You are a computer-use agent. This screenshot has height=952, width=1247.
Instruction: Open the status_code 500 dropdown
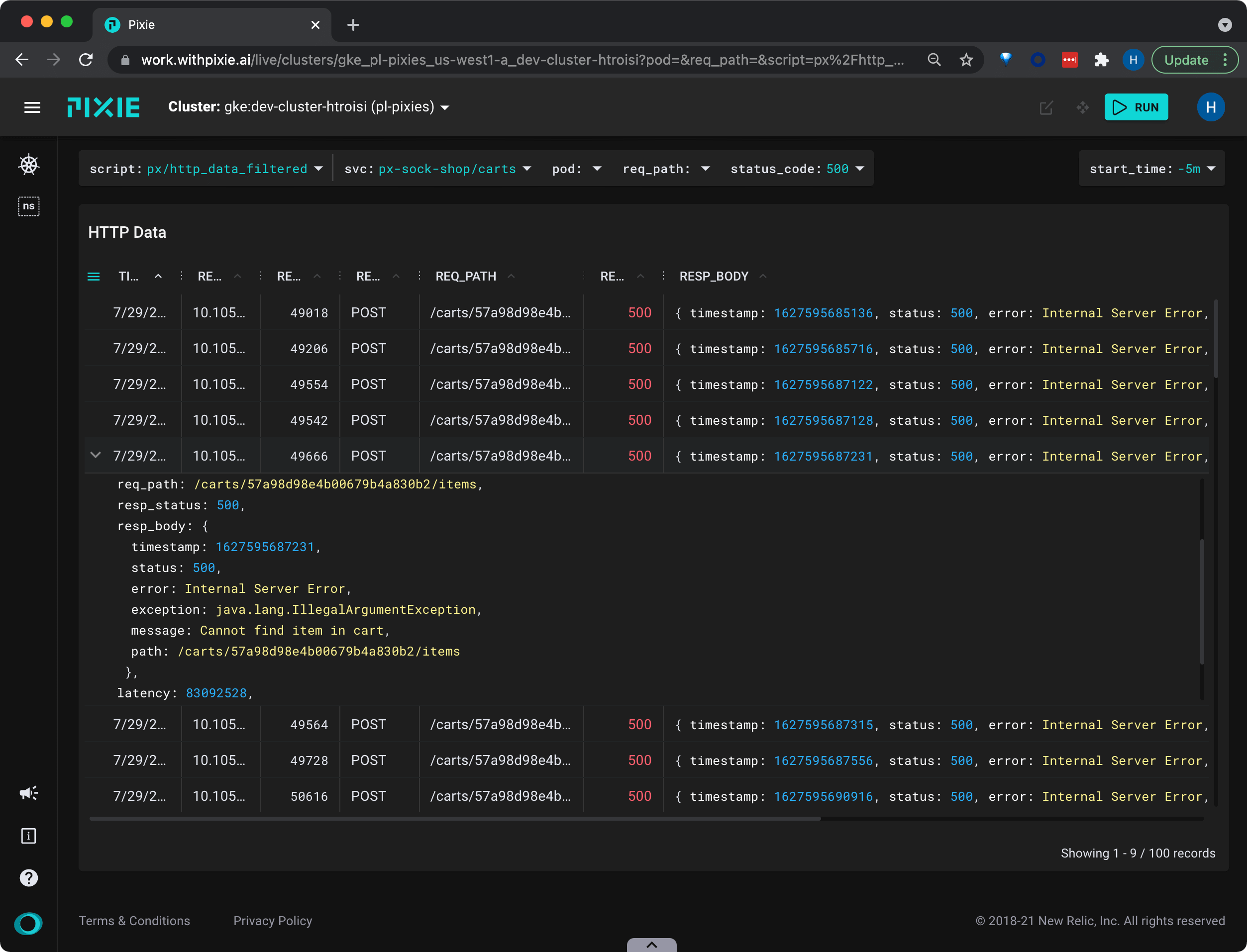pyautogui.click(x=796, y=169)
